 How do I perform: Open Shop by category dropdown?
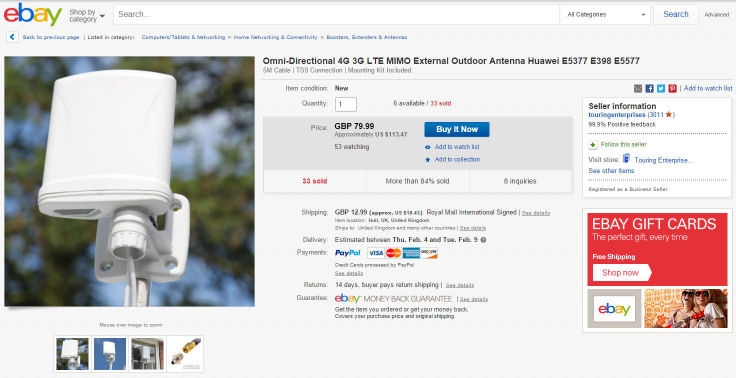pyautogui.click(x=87, y=15)
